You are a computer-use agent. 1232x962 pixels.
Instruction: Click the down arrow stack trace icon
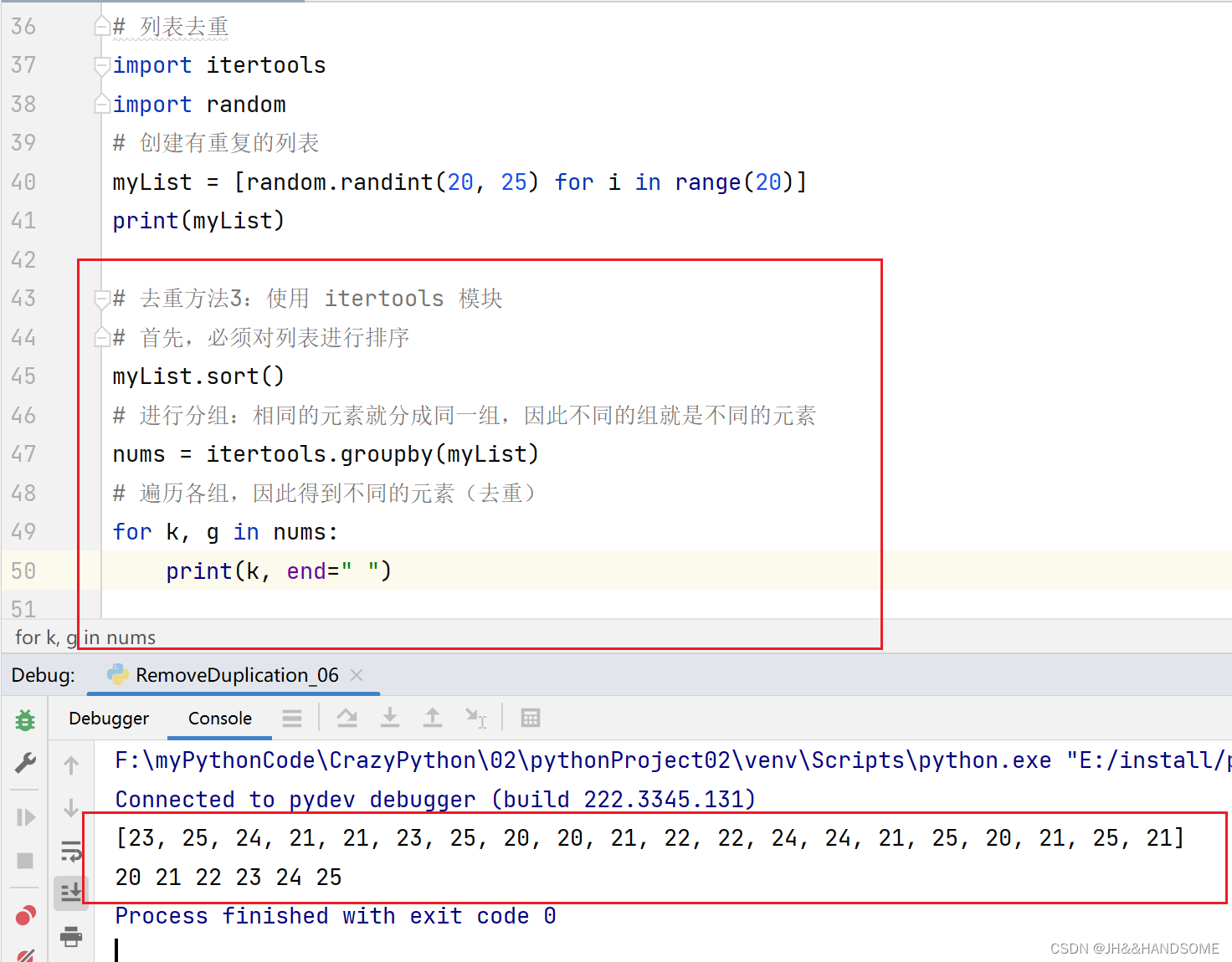pos(71,808)
